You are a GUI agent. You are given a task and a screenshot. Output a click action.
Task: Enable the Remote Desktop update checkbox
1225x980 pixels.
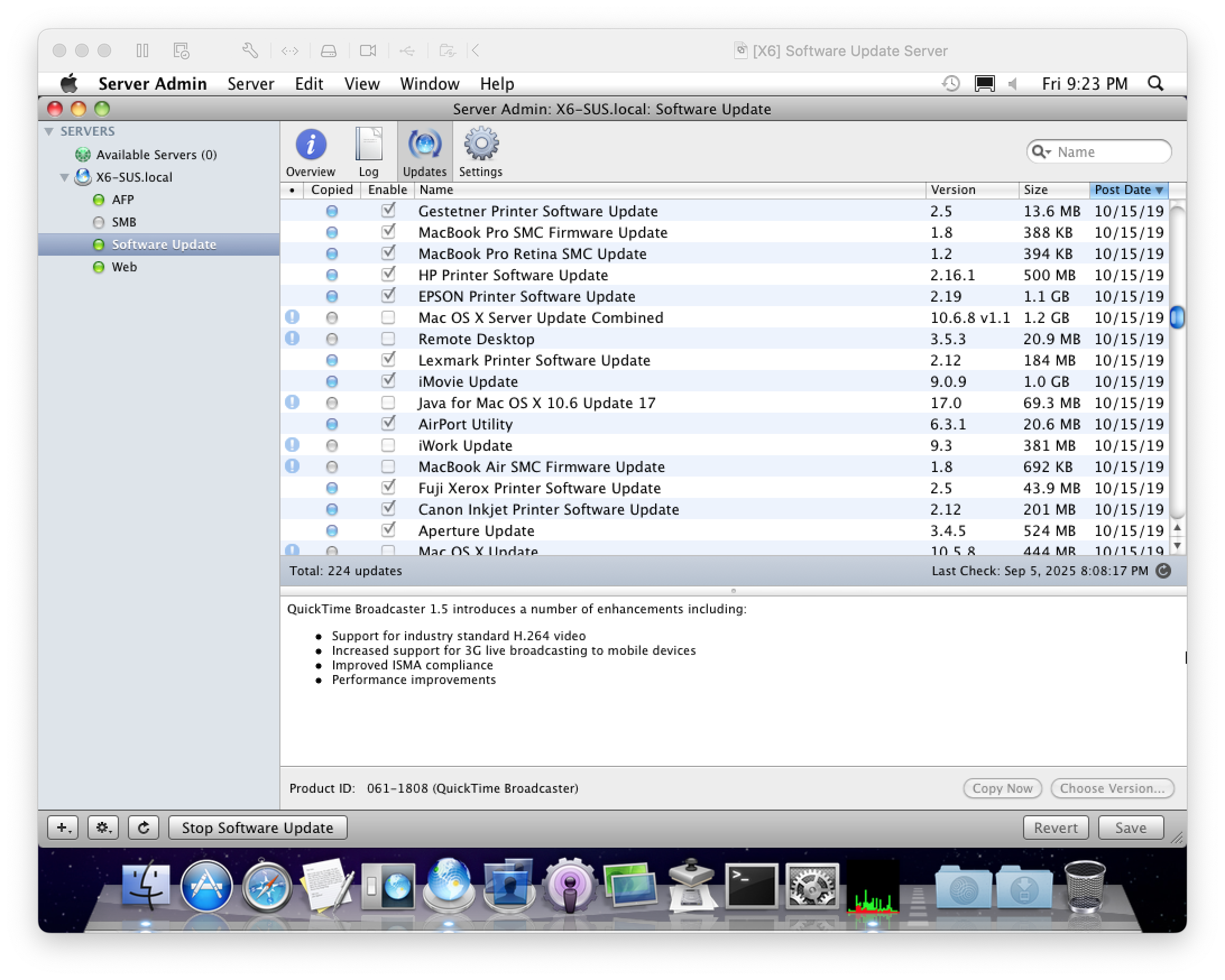point(388,339)
